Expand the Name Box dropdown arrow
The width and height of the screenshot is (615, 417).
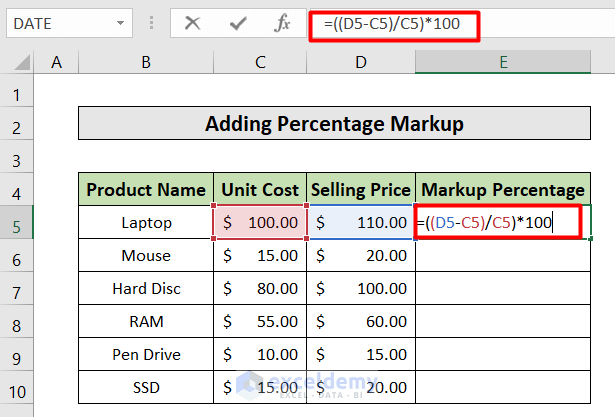coord(121,22)
